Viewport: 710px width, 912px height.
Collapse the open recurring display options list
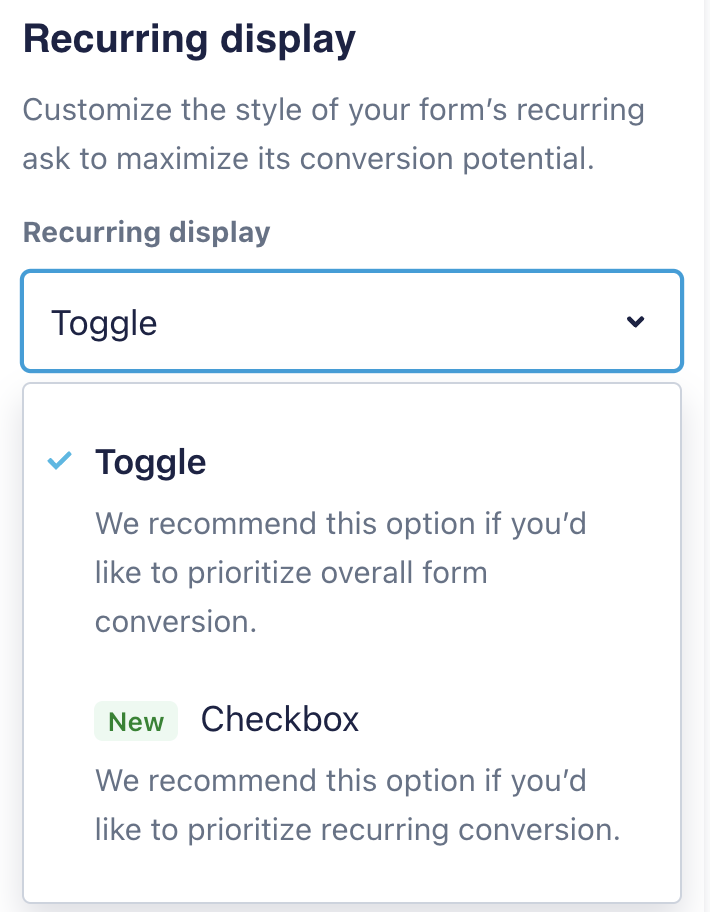635,322
